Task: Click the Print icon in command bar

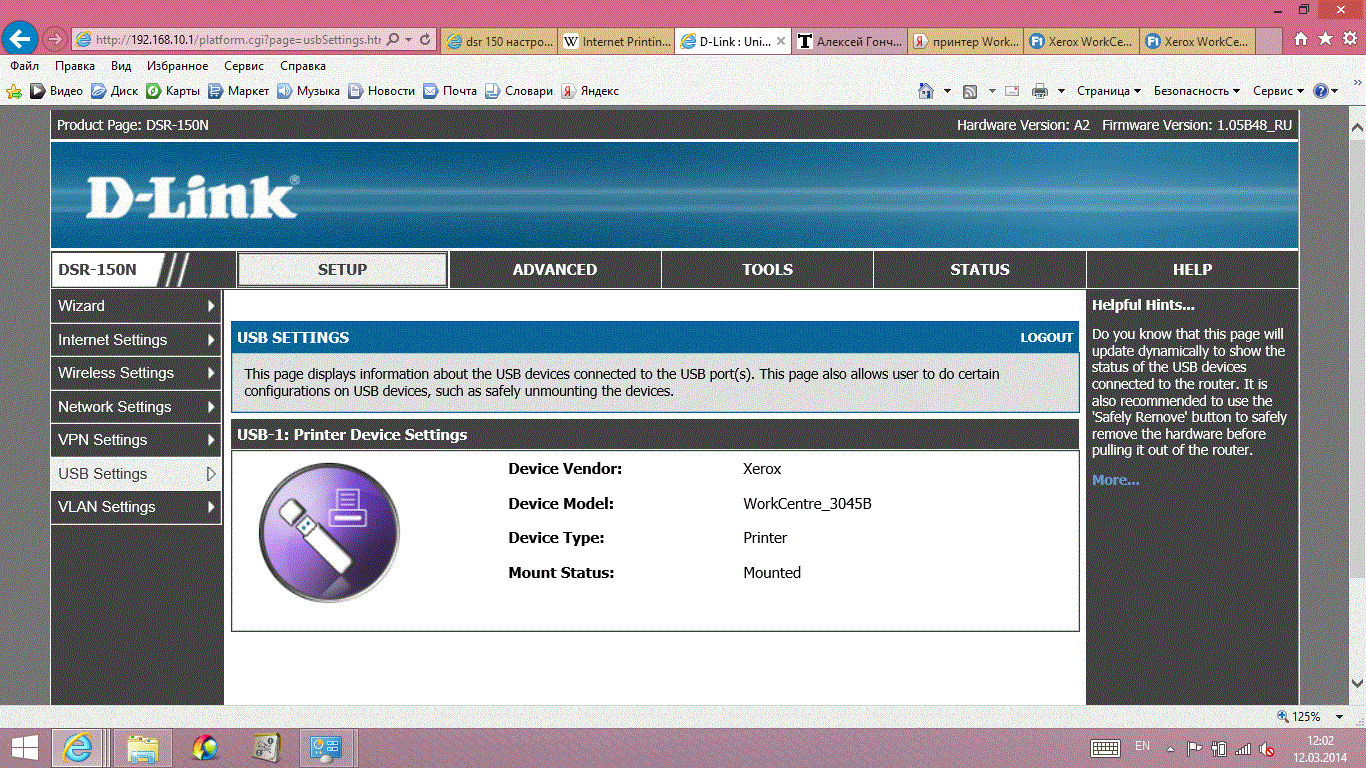Action: coord(1040,91)
